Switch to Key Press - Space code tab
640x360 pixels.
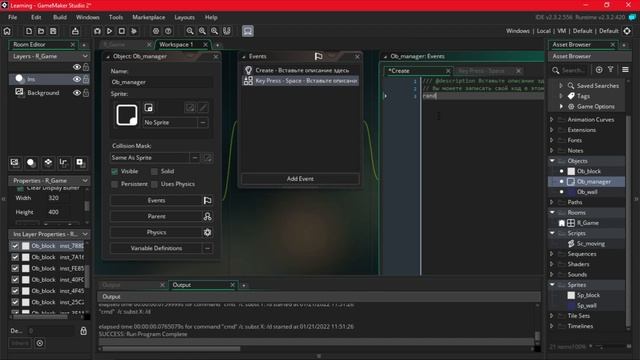click(482, 71)
